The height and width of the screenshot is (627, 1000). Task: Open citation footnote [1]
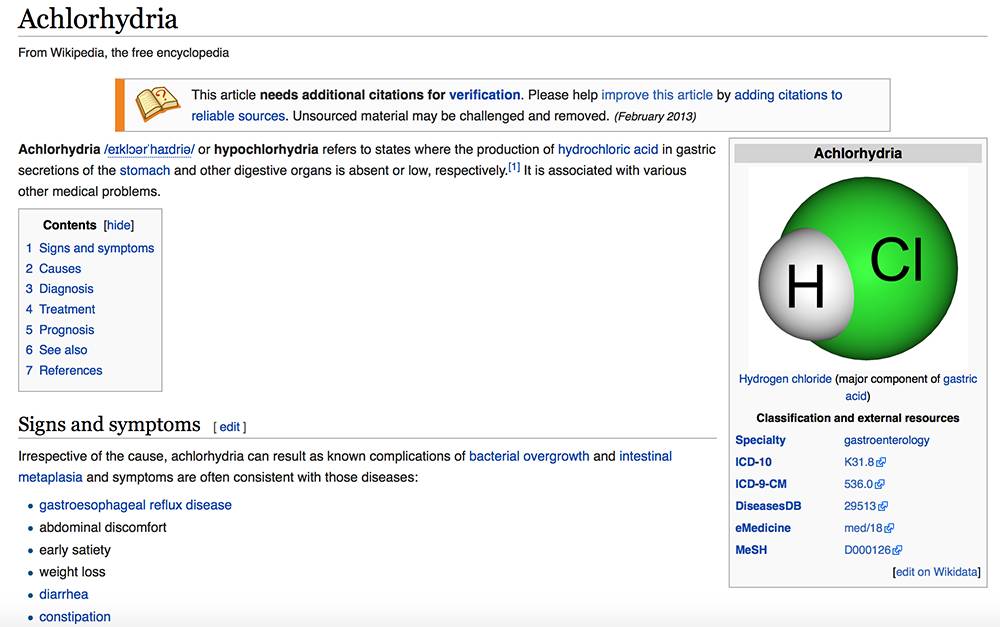(514, 167)
